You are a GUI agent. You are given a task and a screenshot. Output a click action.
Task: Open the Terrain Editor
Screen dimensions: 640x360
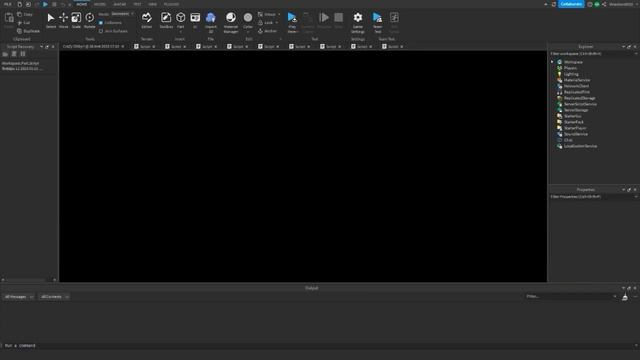pyautogui.click(x=147, y=20)
